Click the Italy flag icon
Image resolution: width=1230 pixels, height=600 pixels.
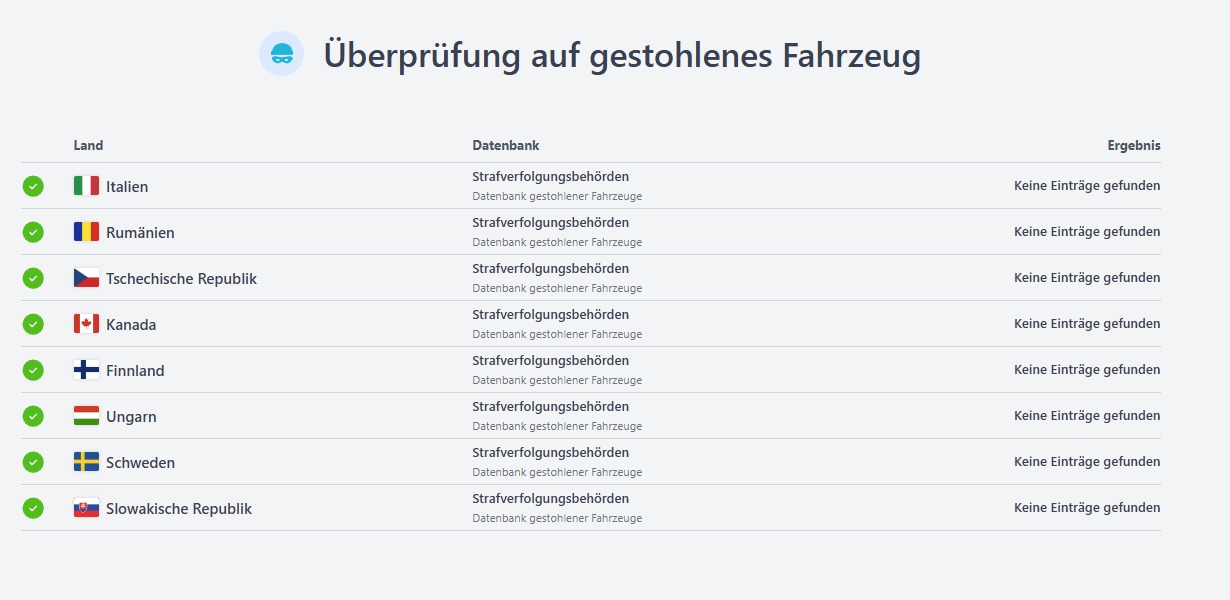pyautogui.click(x=86, y=186)
